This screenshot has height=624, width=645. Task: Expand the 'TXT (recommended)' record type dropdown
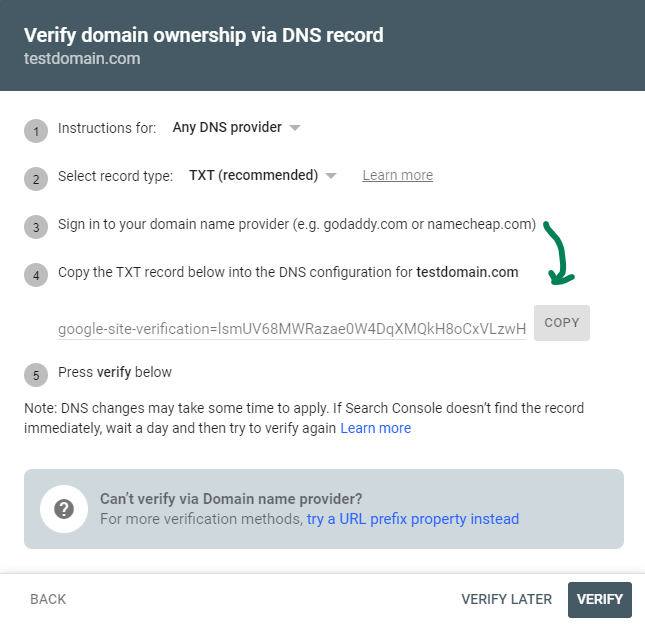click(262, 176)
